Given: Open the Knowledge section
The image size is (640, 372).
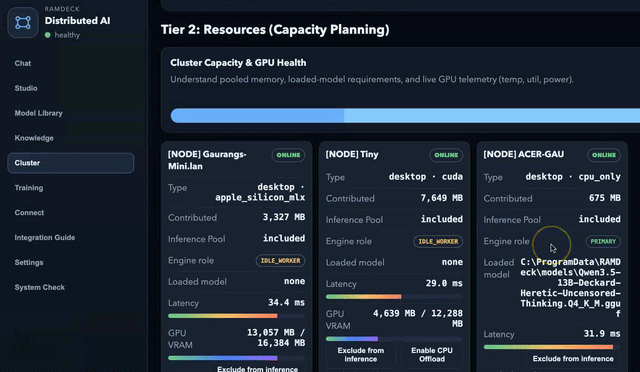Looking at the screenshot, I should click(34, 138).
